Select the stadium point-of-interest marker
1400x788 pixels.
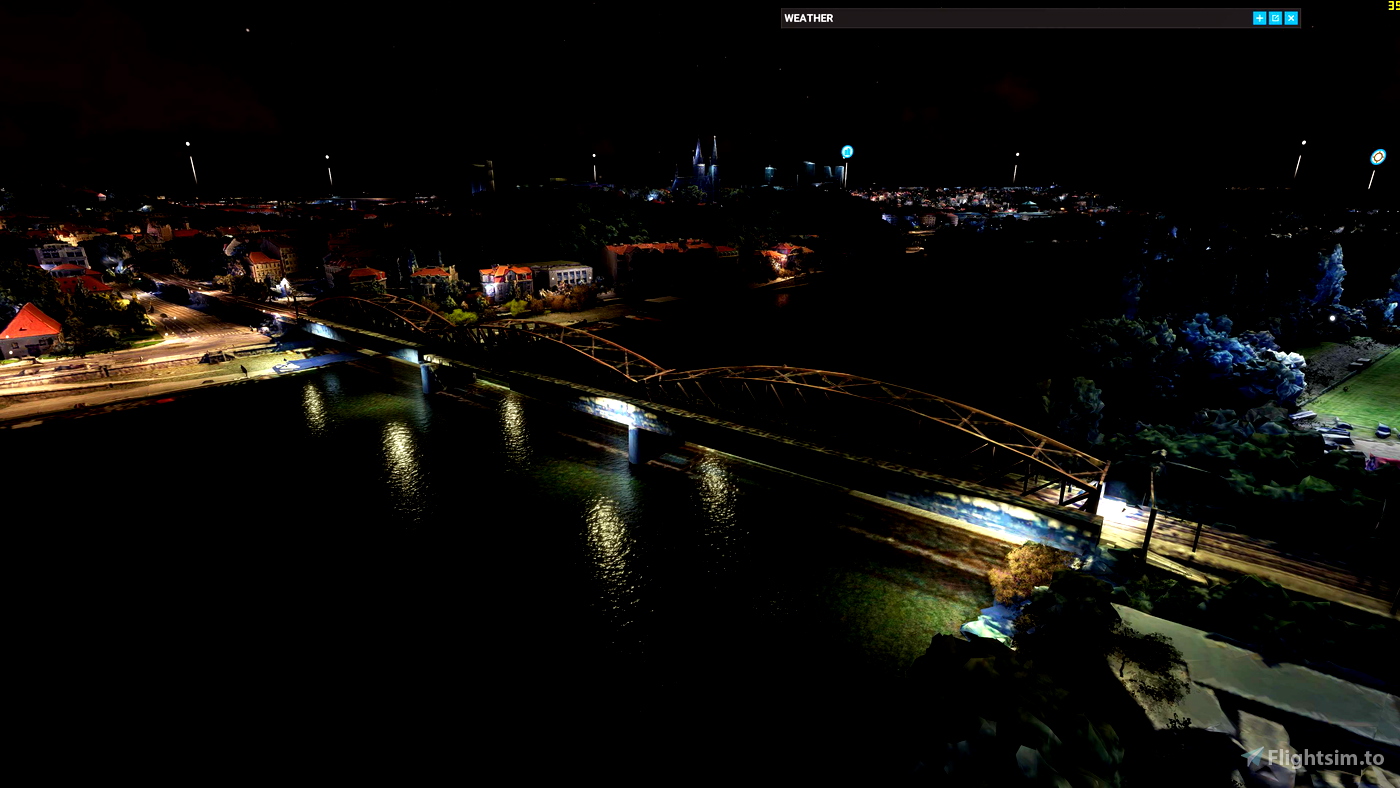coord(1378,157)
